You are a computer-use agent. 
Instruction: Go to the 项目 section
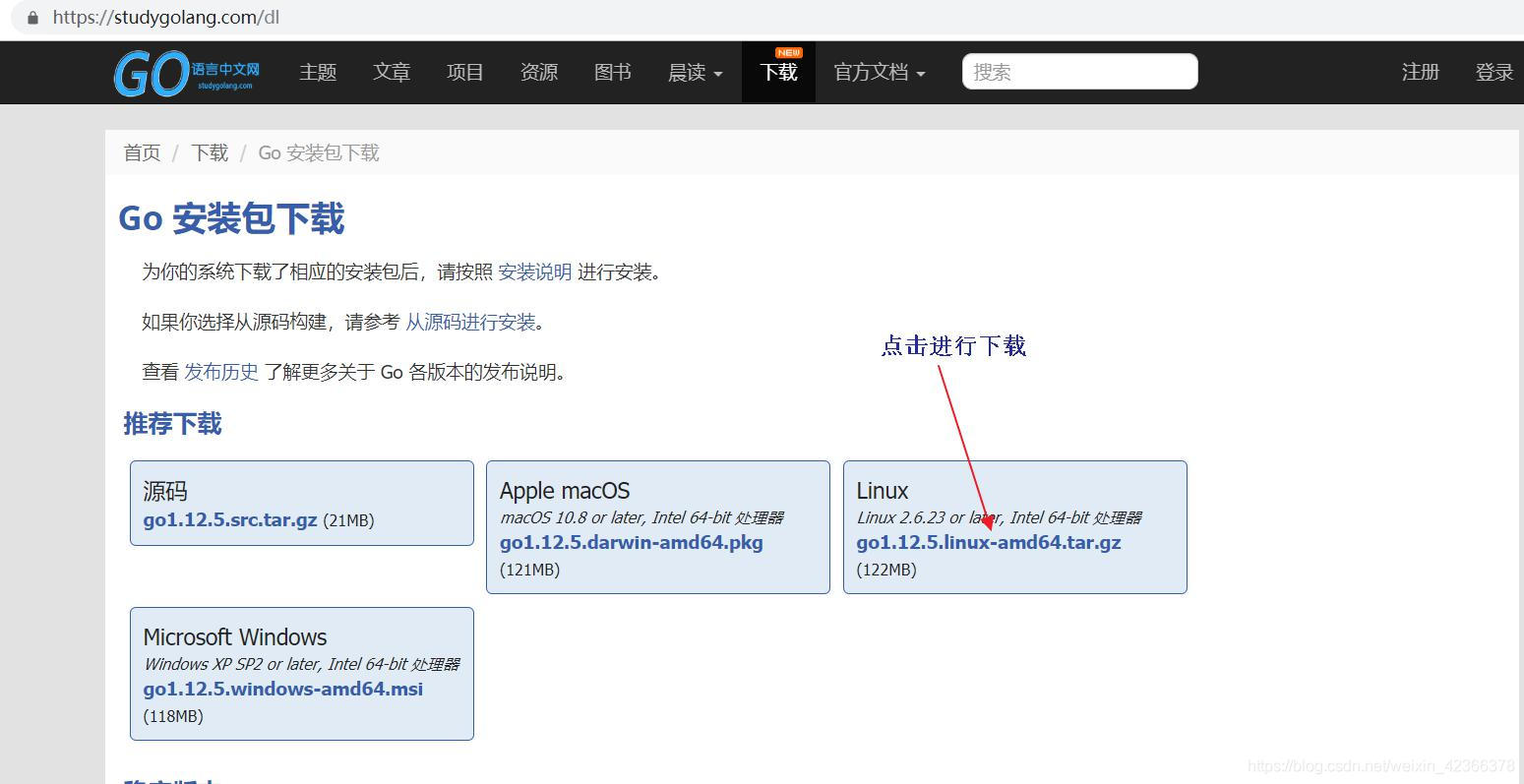tap(465, 72)
